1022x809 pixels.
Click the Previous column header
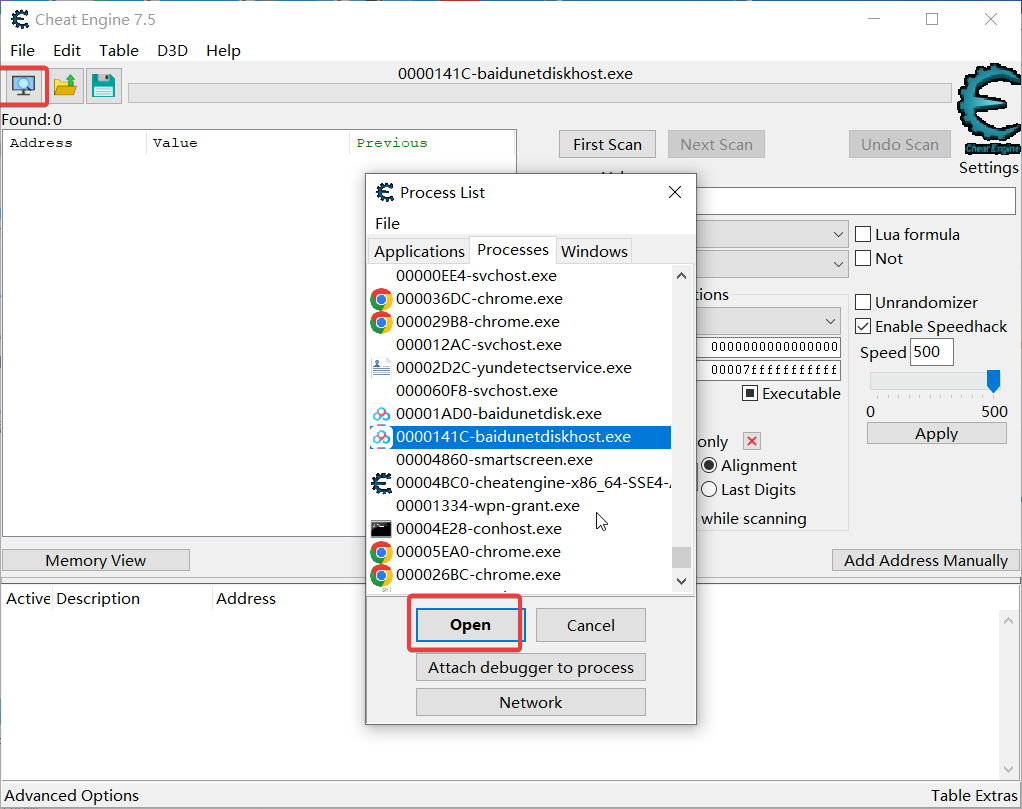[432, 143]
